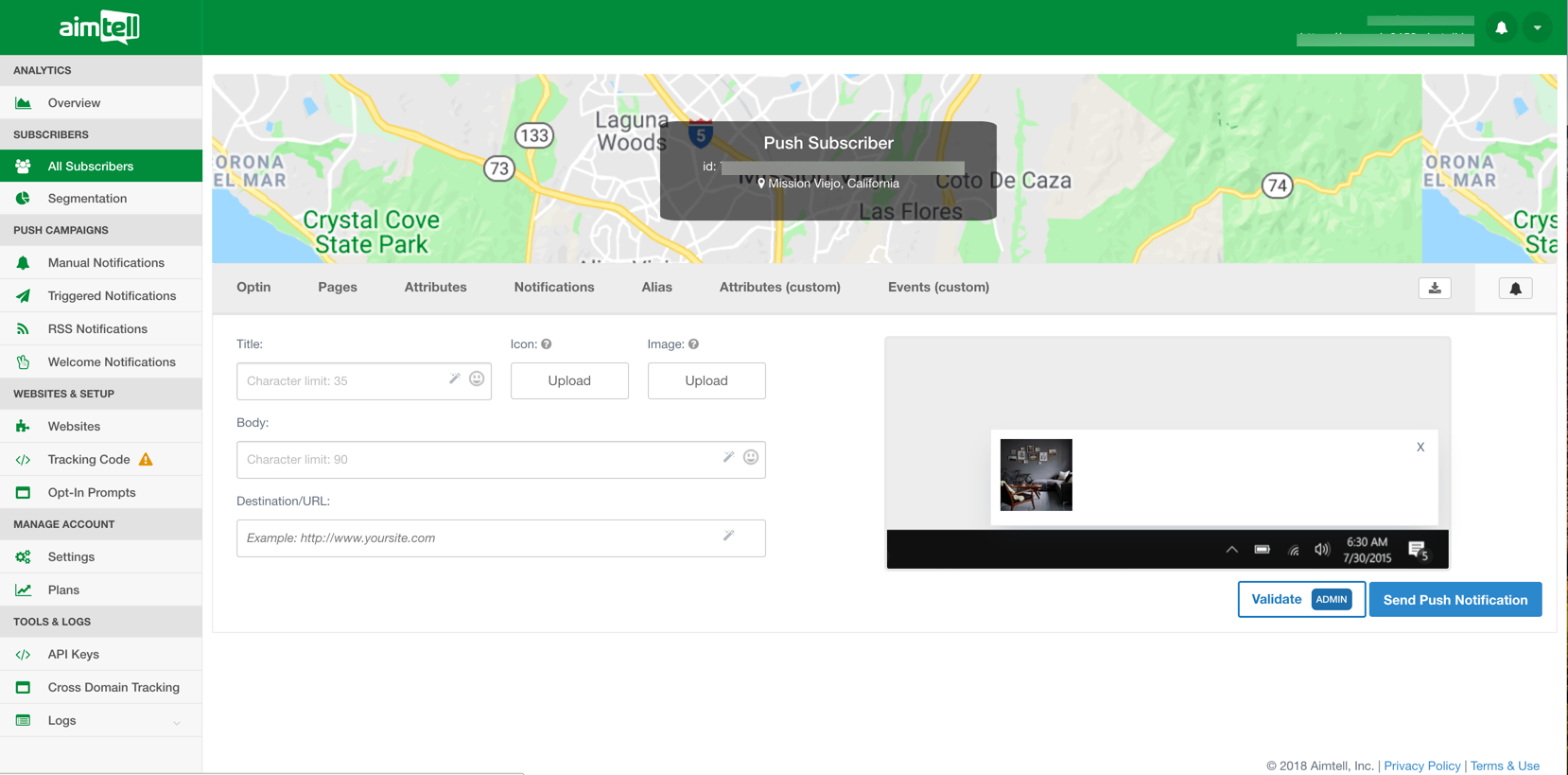
Task: Open the Notifications tab
Action: coord(554,287)
